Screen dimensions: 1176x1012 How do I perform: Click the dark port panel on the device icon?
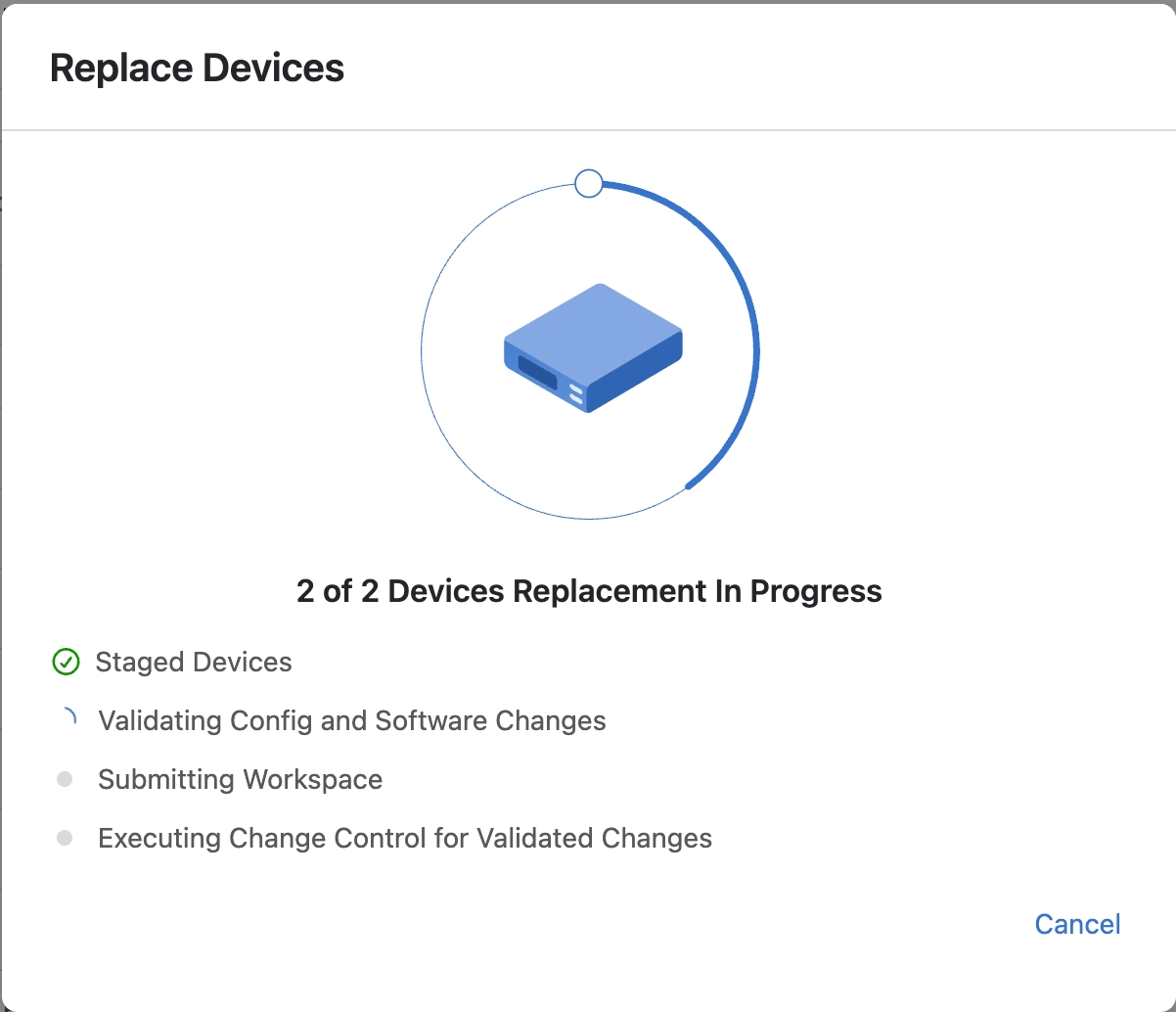(x=537, y=375)
